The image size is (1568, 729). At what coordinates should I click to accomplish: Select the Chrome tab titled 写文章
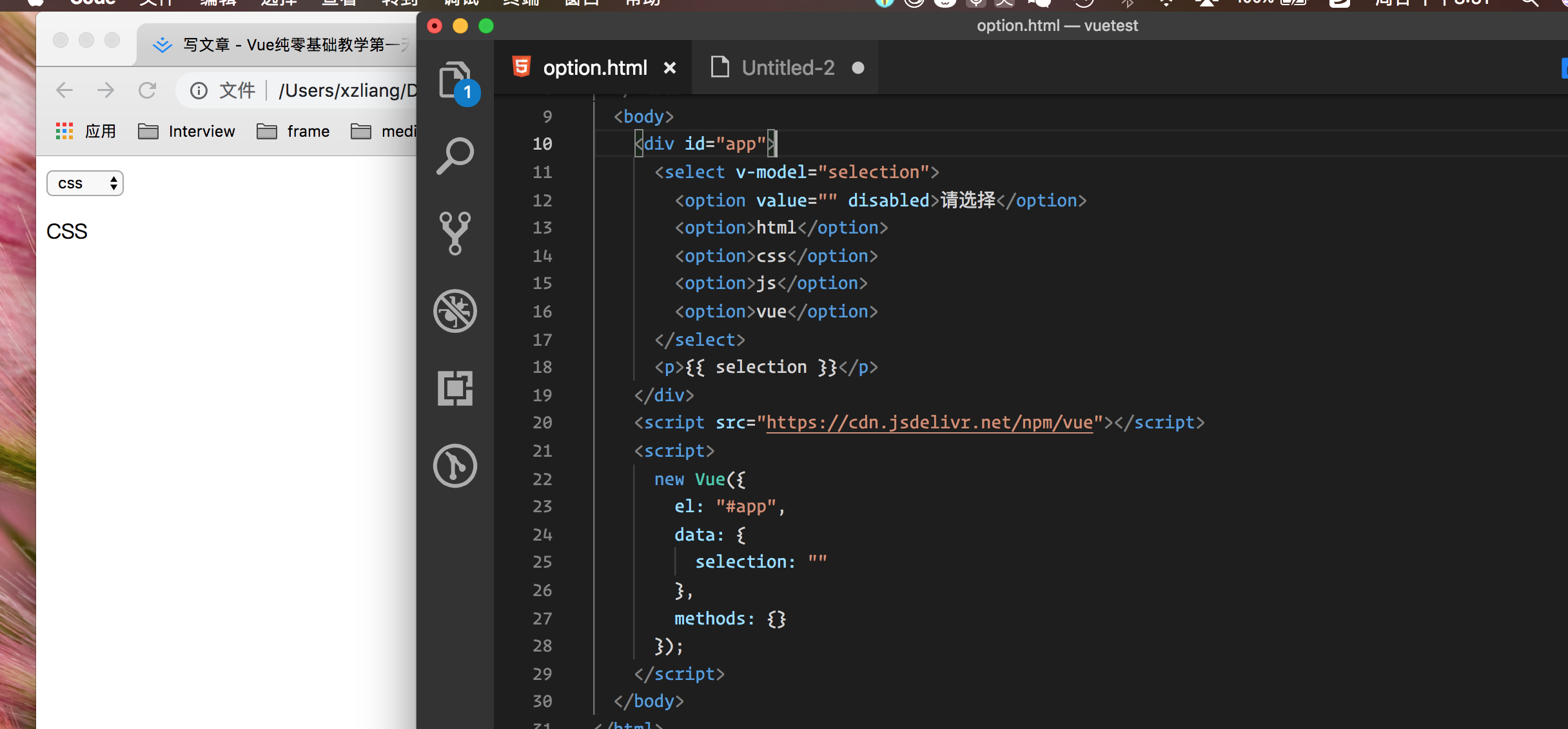click(x=284, y=45)
